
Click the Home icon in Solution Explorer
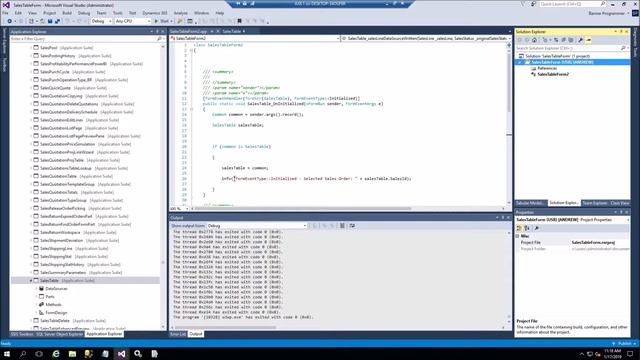click(534, 40)
